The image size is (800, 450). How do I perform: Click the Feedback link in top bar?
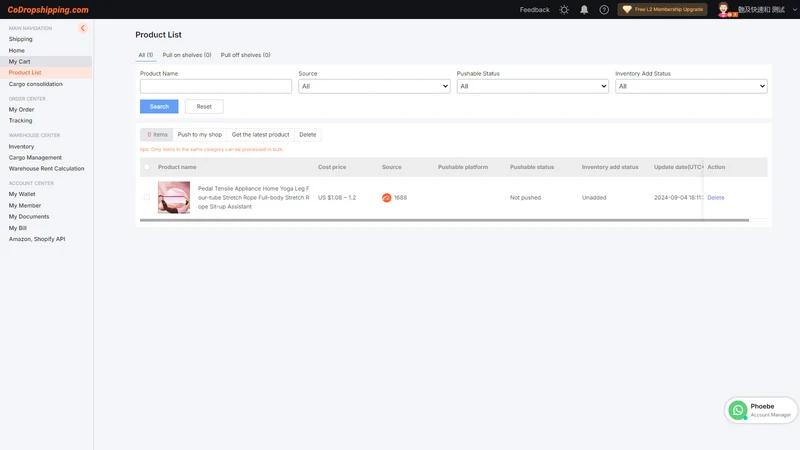[534, 10]
